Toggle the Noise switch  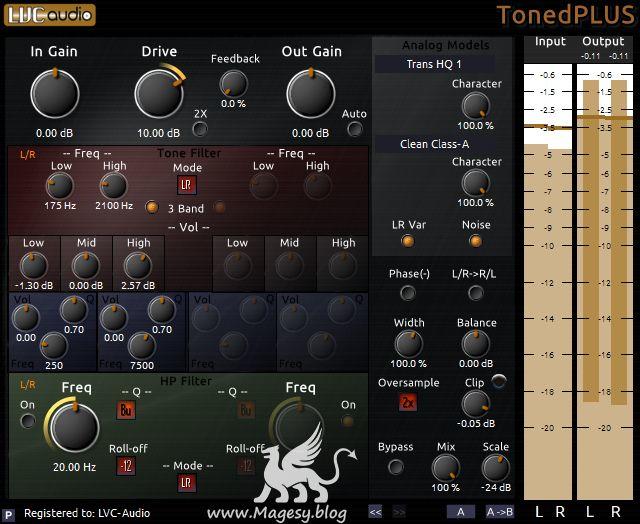476,241
